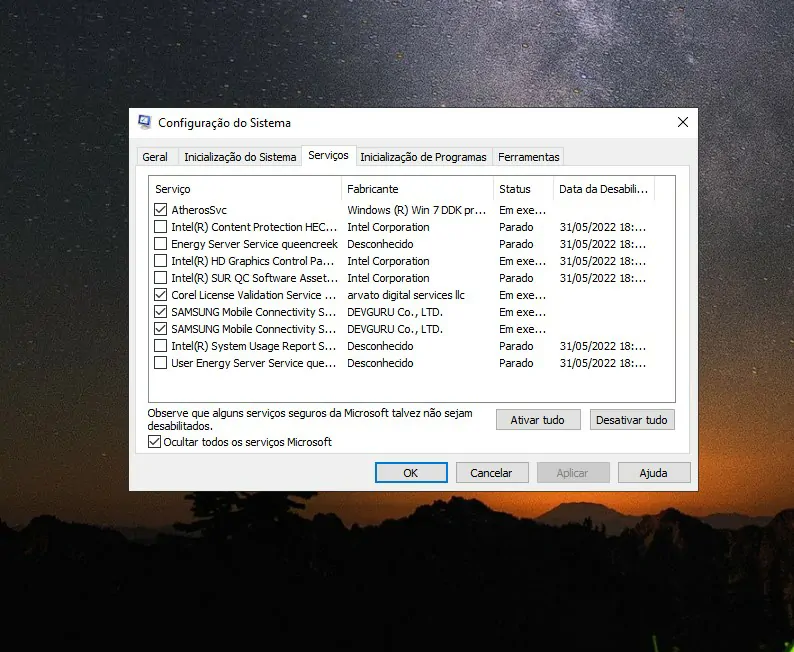This screenshot has height=652, width=794.
Task: Close the Configuração do Sistema dialog
Action: 683,122
